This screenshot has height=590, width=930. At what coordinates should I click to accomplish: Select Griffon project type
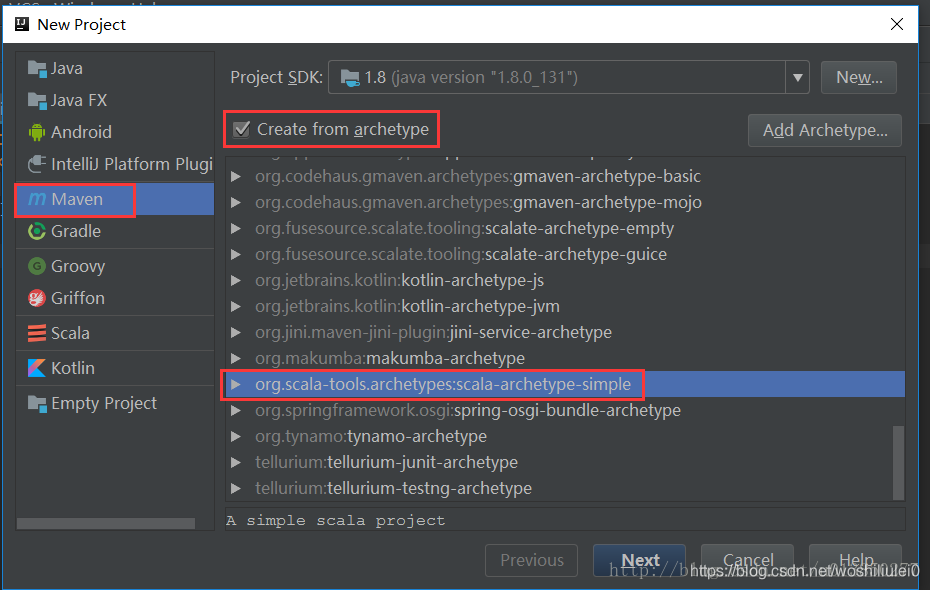115,298
